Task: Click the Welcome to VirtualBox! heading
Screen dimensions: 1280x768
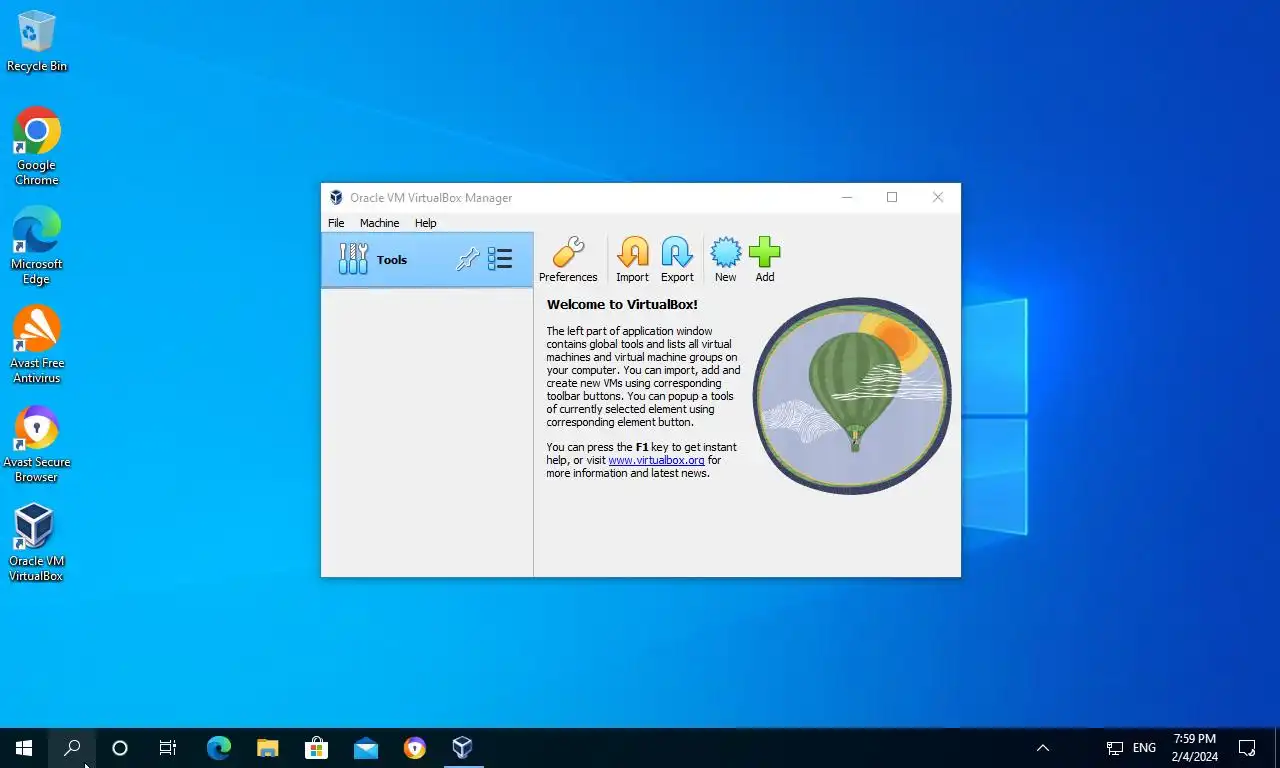Action: coord(622,304)
